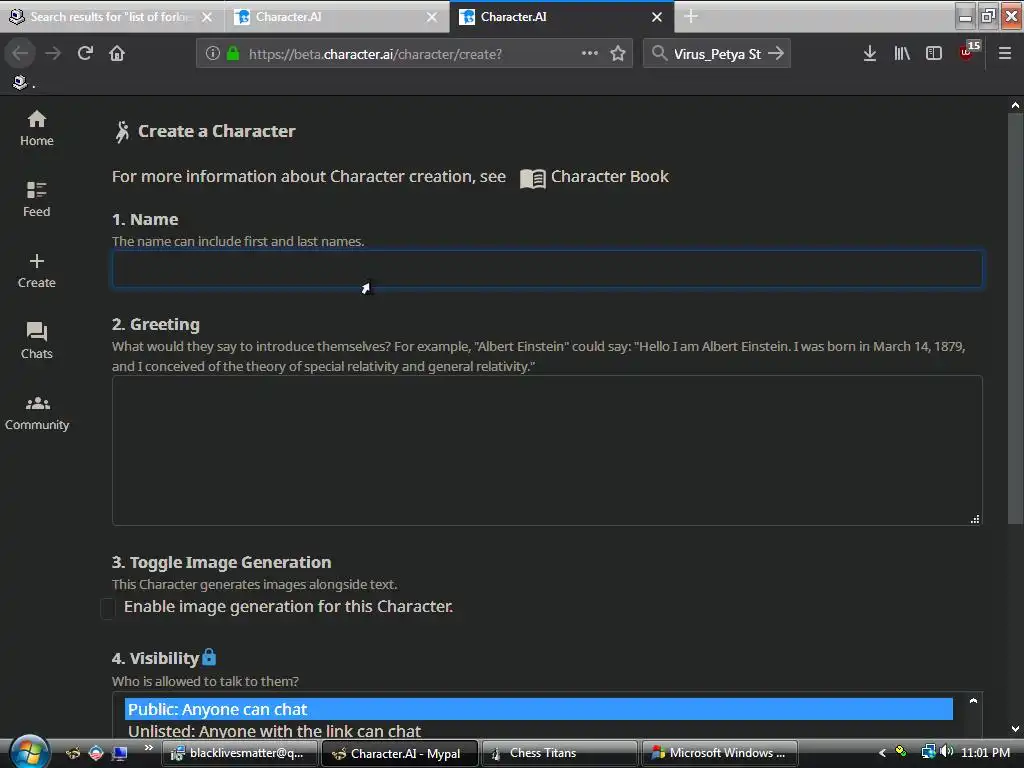Bookmark this page with the star

(x=618, y=54)
